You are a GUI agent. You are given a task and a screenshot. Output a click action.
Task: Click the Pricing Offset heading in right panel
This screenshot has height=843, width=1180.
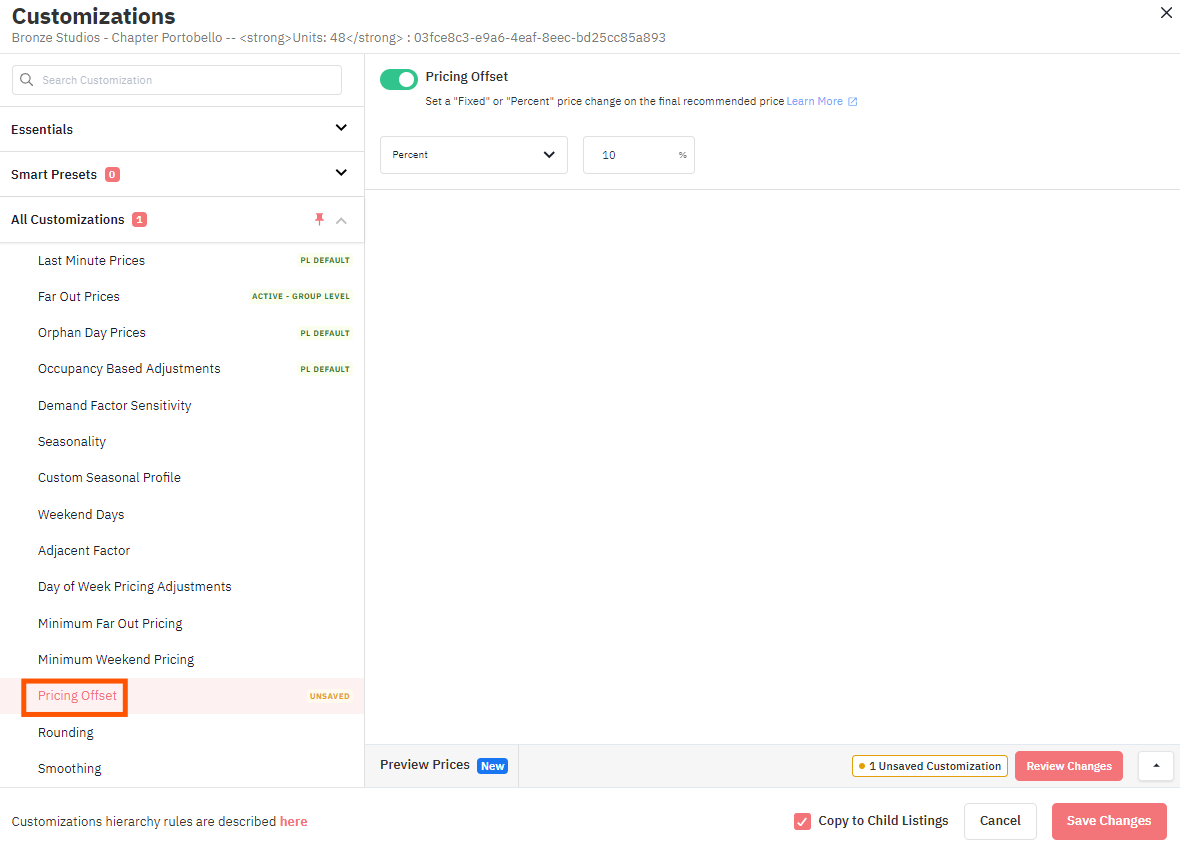tap(467, 77)
